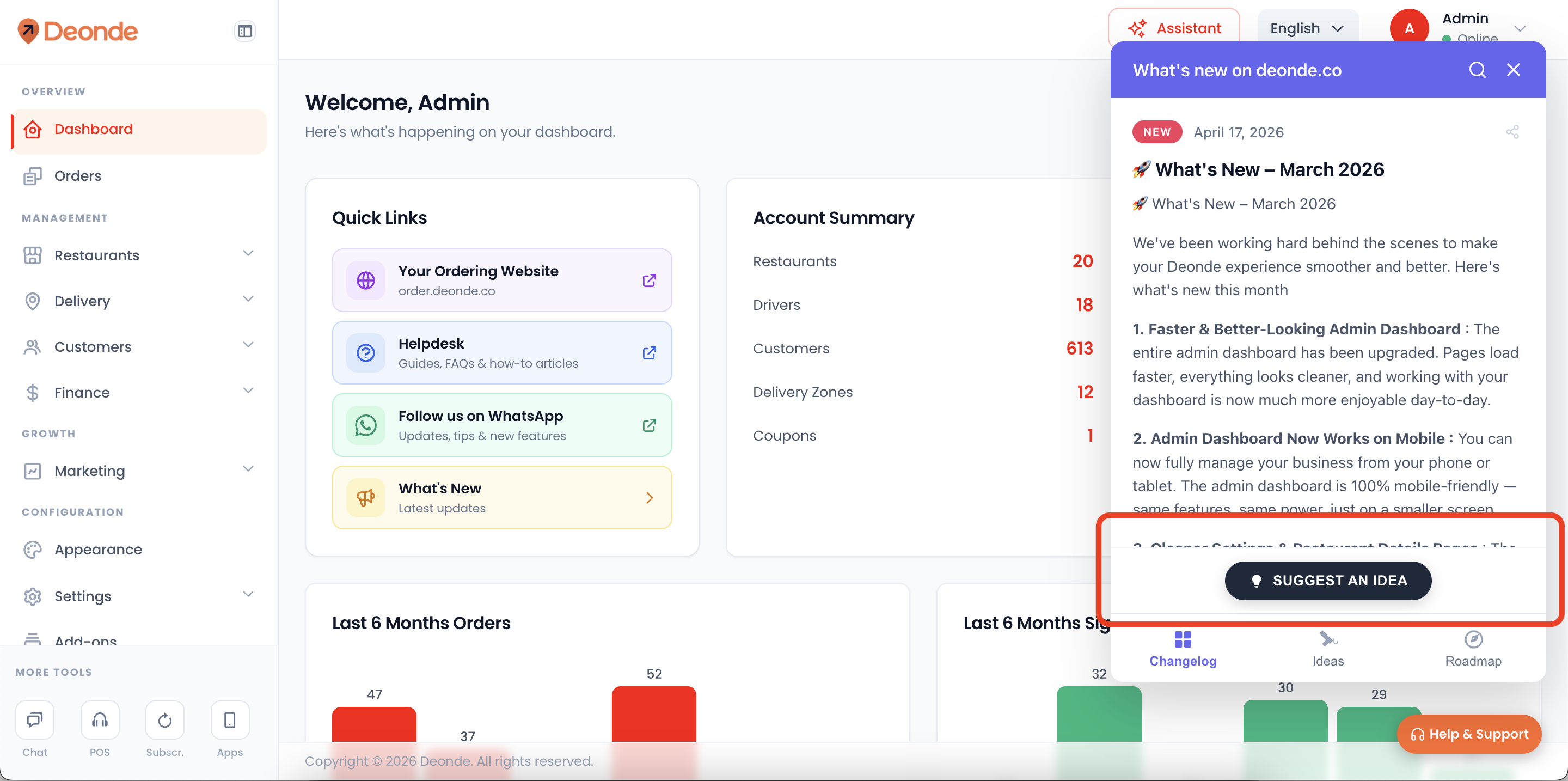
Task: Click the megaphone icon on What's New card
Action: click(x=366, y=497)
